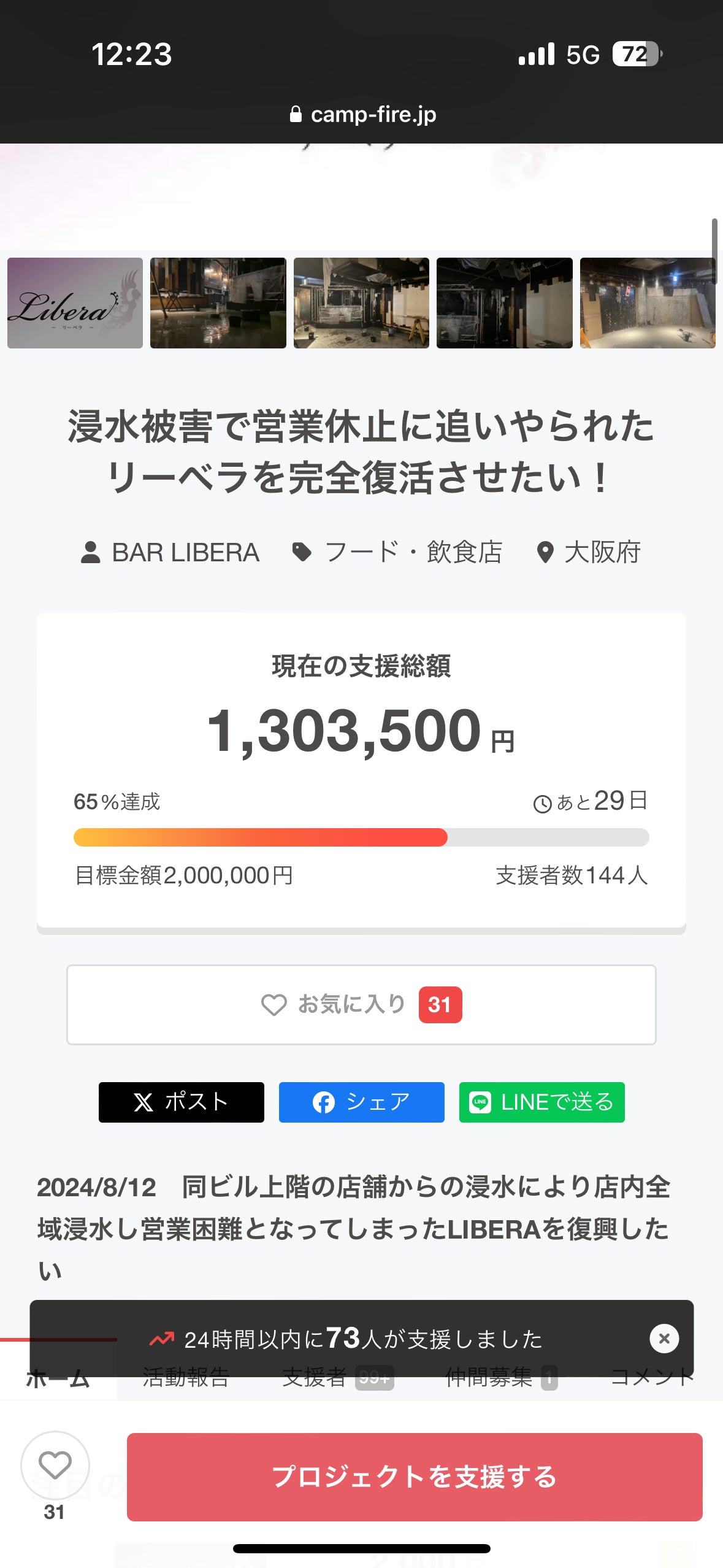This screenshot has height=1568, width=723.
Task: Select the Libera logo thumbnail
Action: tap(75, 303)
